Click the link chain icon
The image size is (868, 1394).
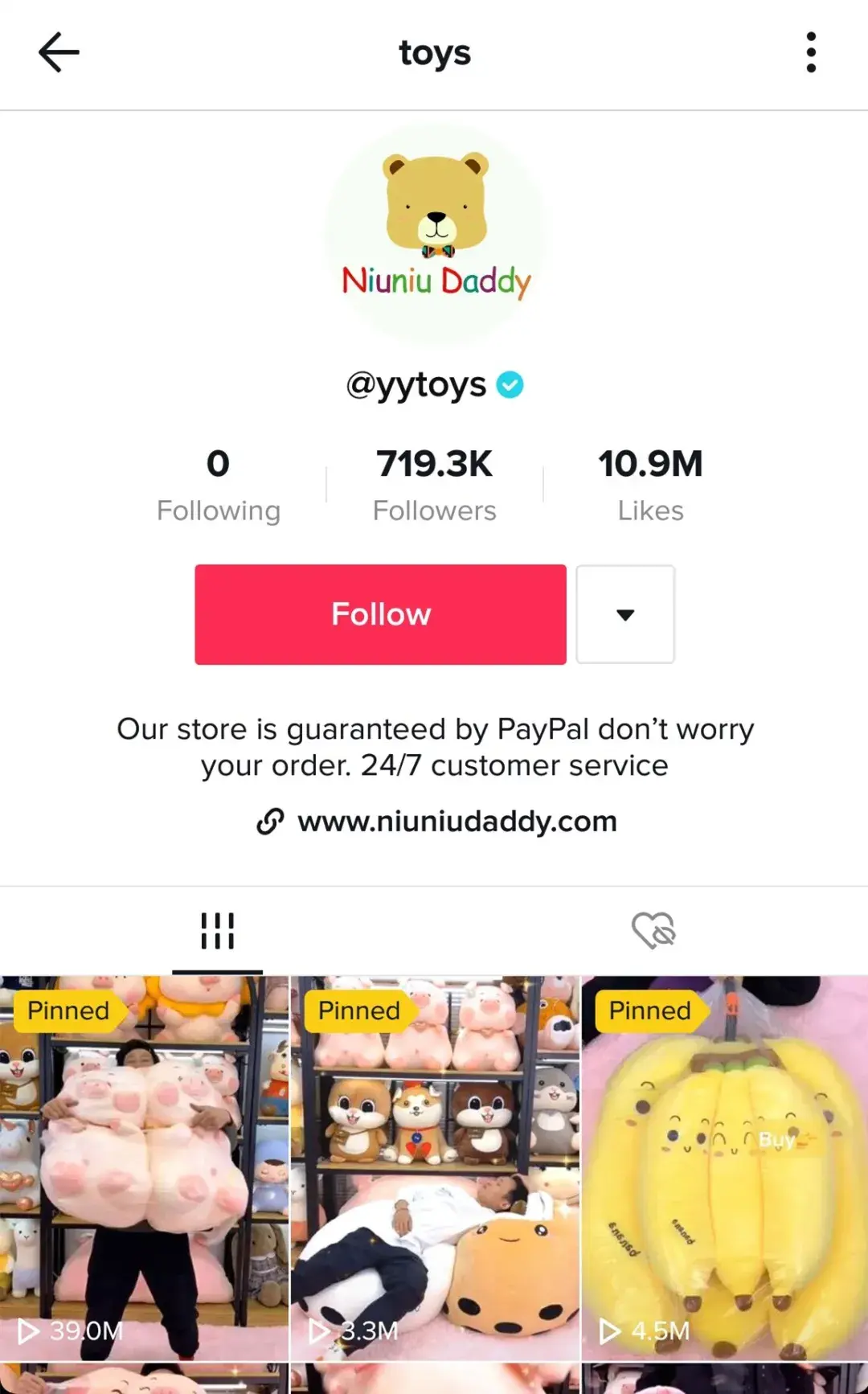pos(270,822)
